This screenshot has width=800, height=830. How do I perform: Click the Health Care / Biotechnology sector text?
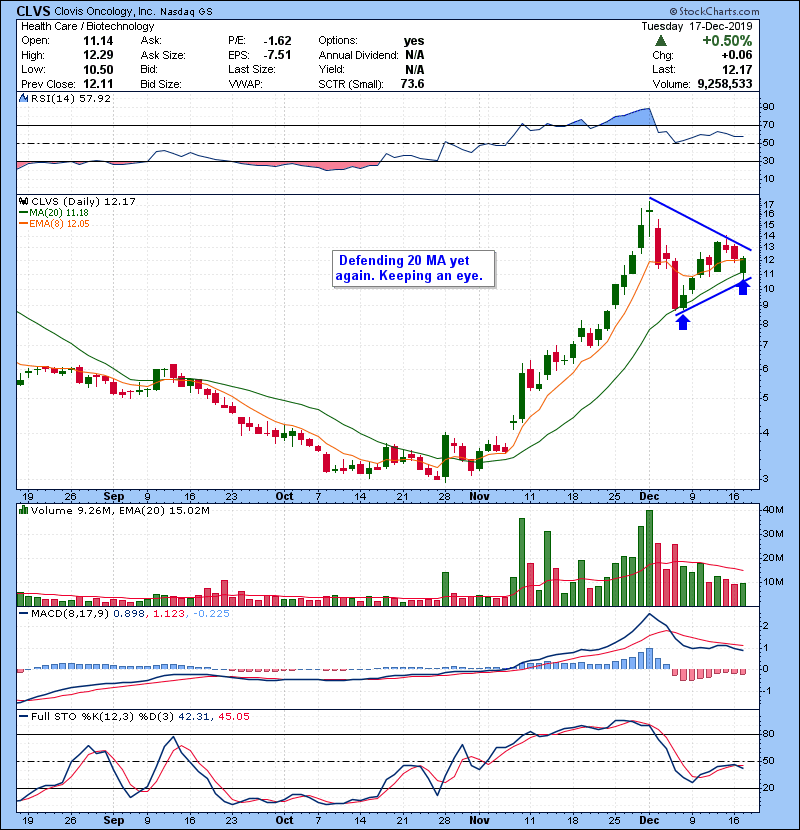click(88, 26)
